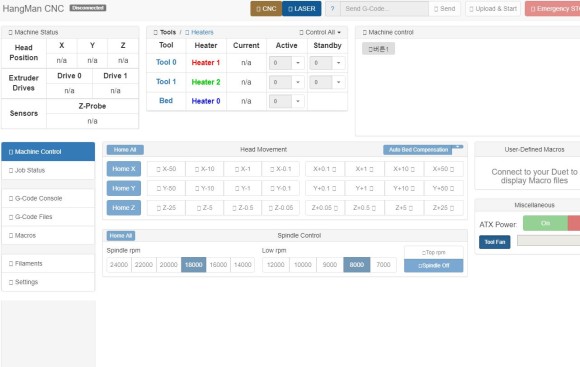Image resolution: width=580 pixels, height=367 pixels.
Task: Click the Top rpm button
Action: click(x=434, y=252)
